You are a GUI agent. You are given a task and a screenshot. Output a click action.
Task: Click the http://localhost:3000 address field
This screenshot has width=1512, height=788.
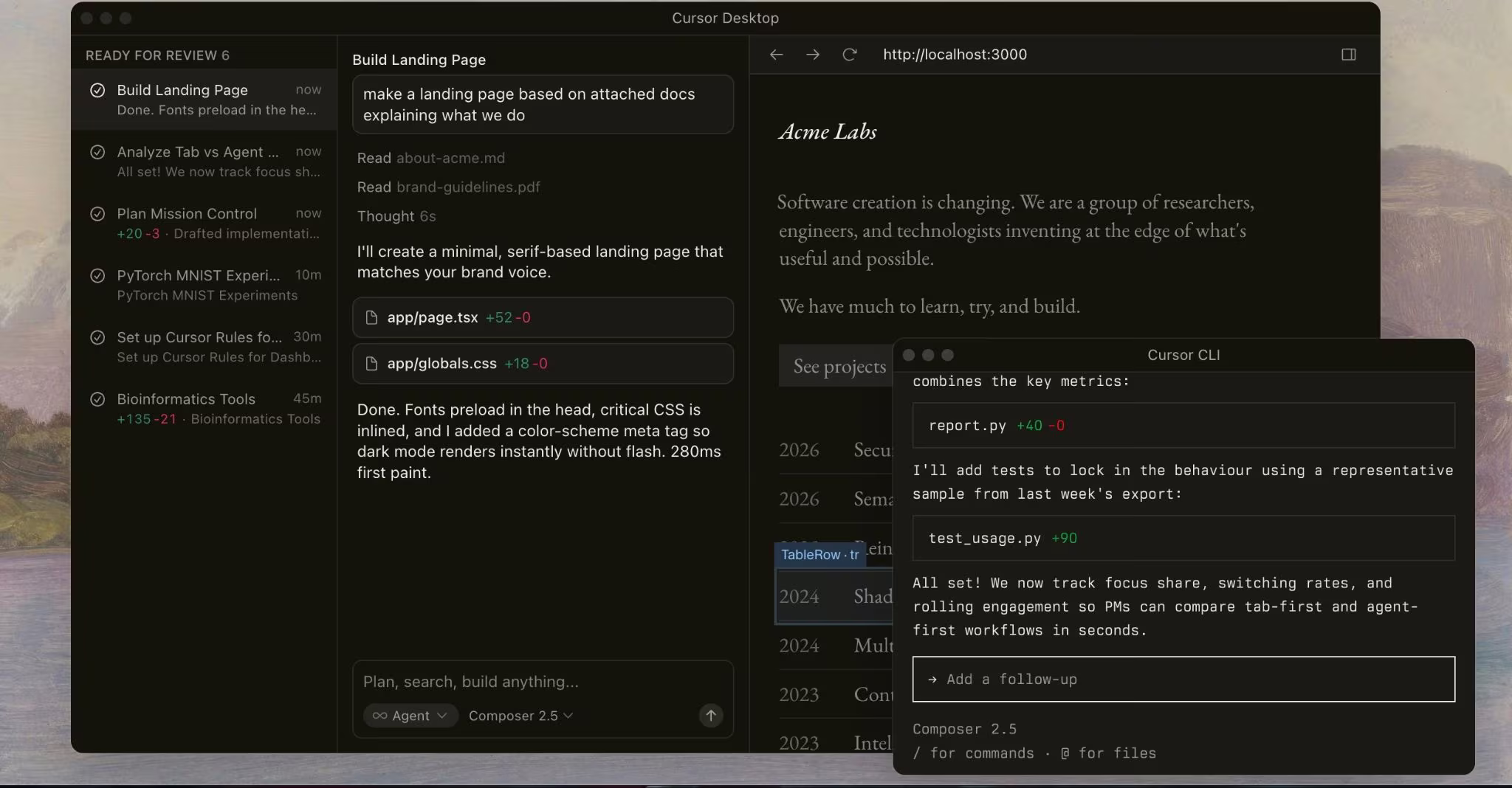(955, 55)
